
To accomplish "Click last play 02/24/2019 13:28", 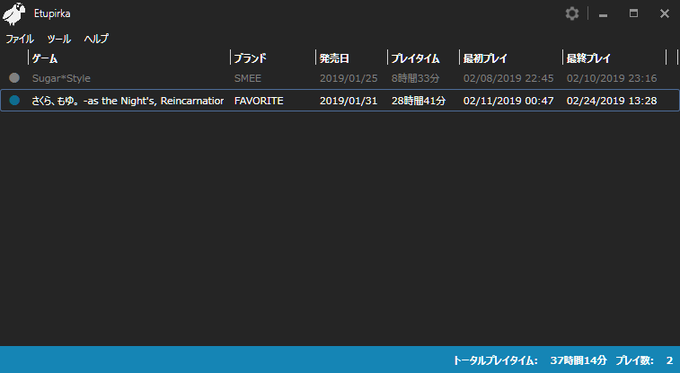I will 611,101.
